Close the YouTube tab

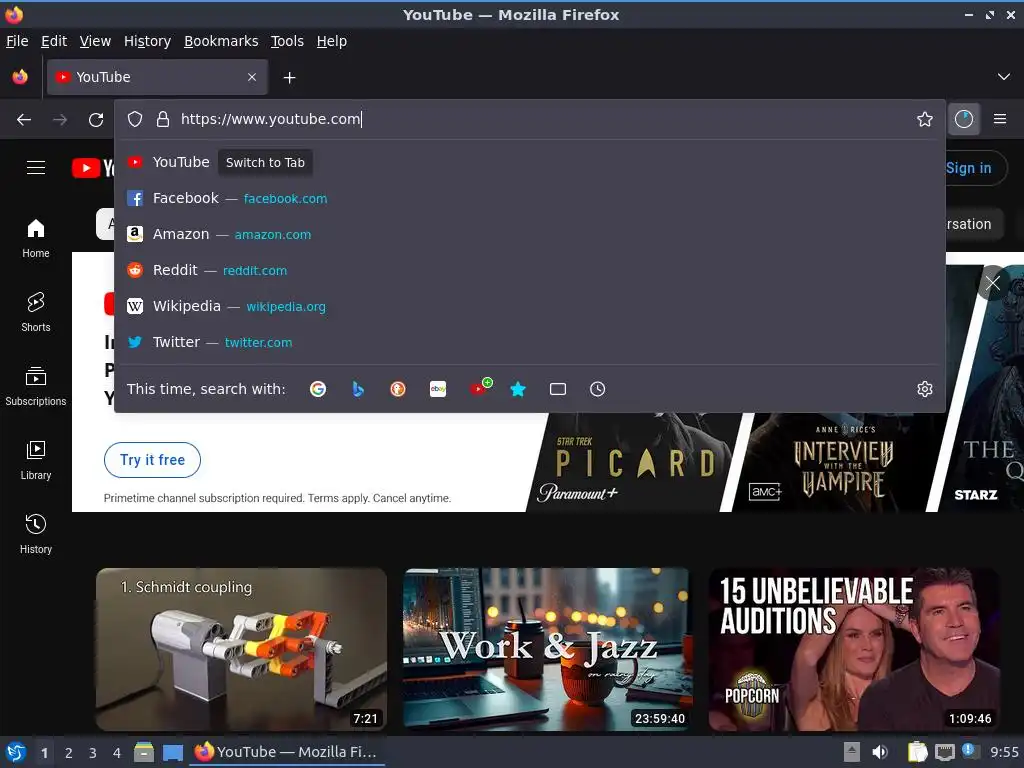(252, 77)
